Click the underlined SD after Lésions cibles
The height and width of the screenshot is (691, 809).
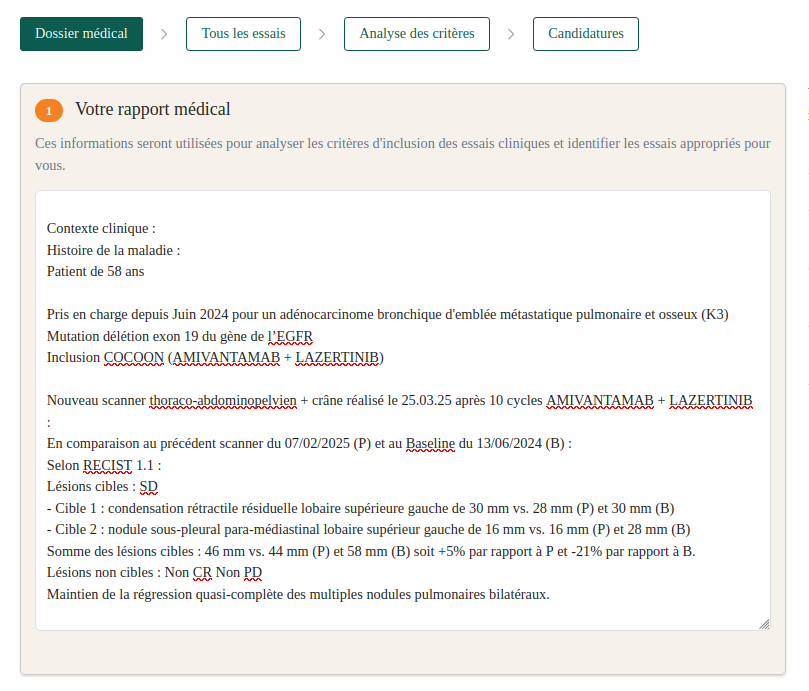click(149, 487)
